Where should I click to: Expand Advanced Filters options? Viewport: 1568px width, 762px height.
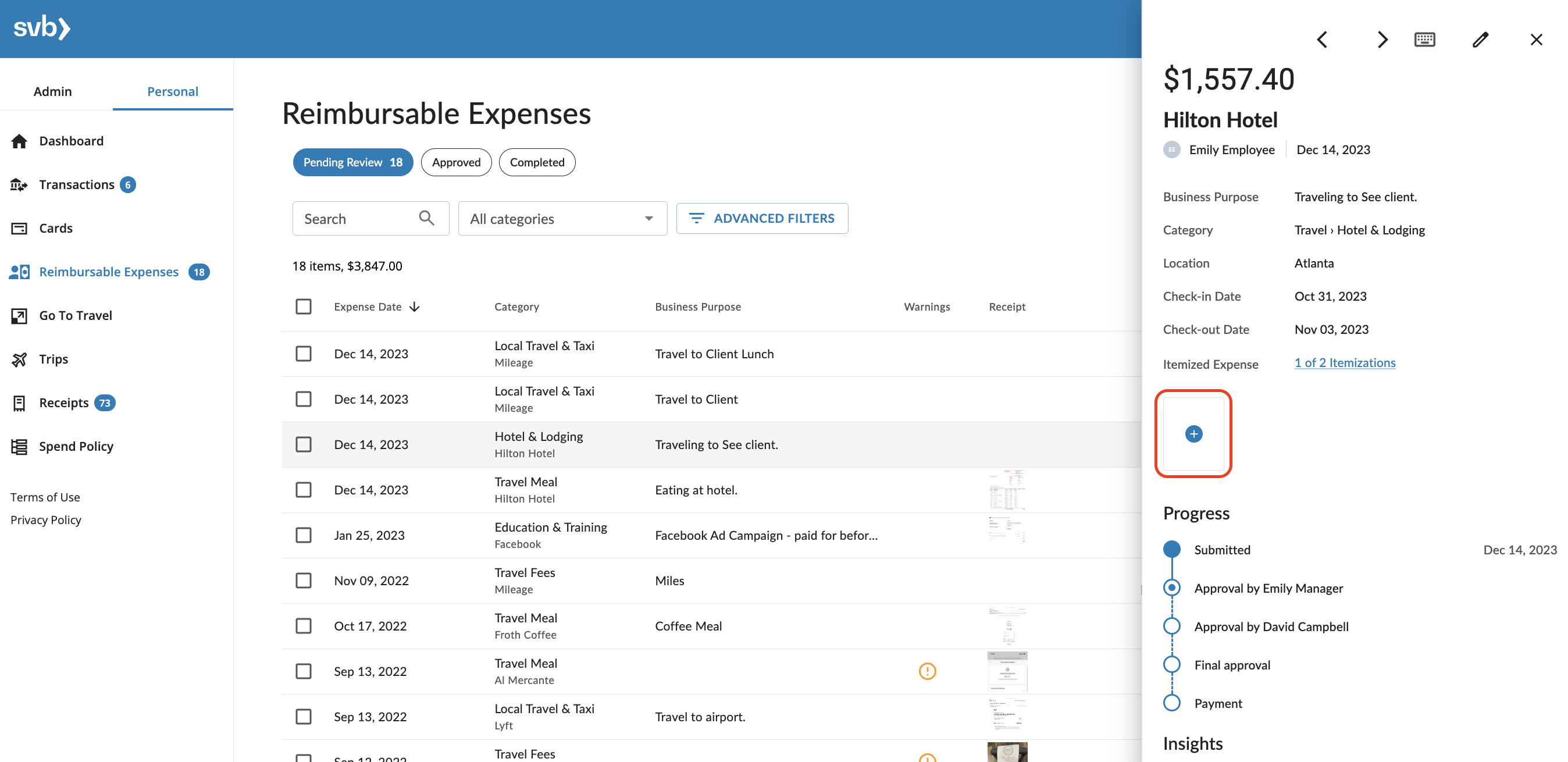click(x=762, y=217)
